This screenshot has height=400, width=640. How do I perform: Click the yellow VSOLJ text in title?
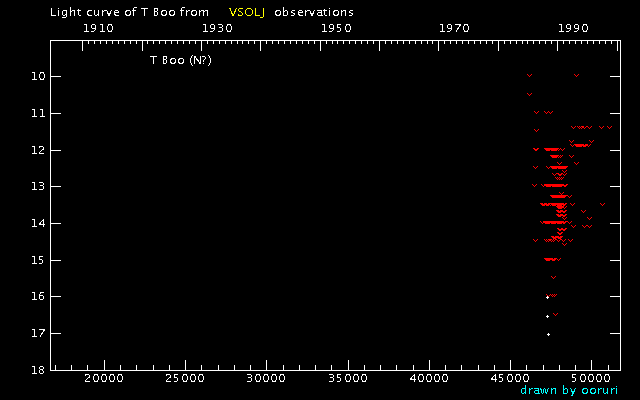point(246,12)
